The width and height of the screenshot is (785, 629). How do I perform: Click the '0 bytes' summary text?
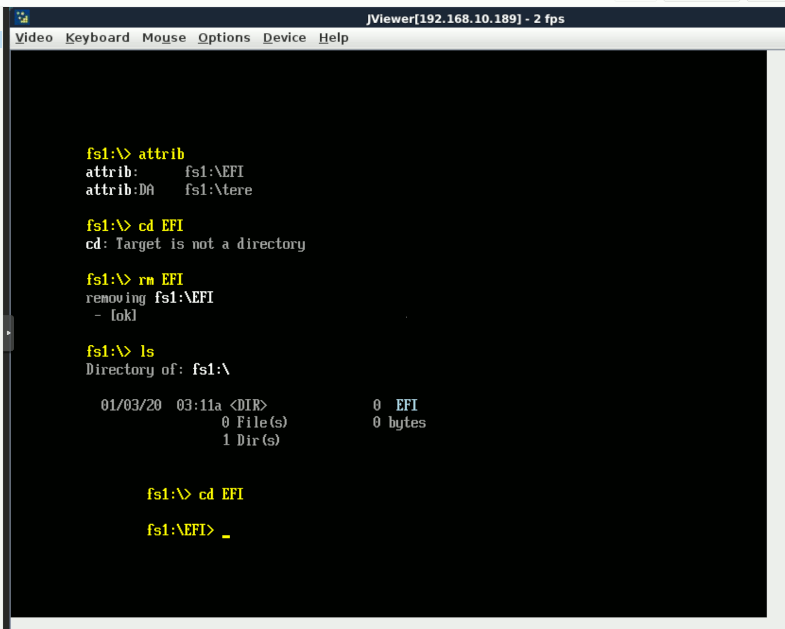pyautogui.click(x=399, y=423)
